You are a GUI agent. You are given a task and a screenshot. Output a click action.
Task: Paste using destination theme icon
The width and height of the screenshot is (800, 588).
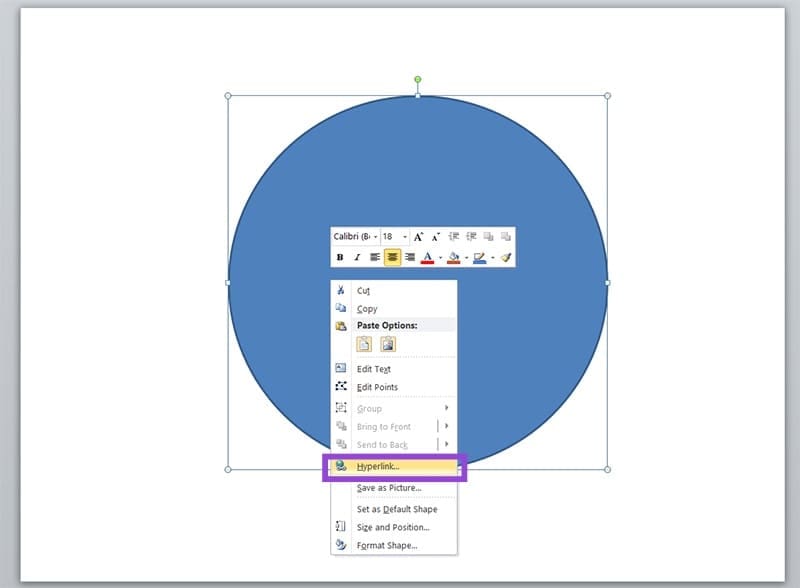point(365,344)
